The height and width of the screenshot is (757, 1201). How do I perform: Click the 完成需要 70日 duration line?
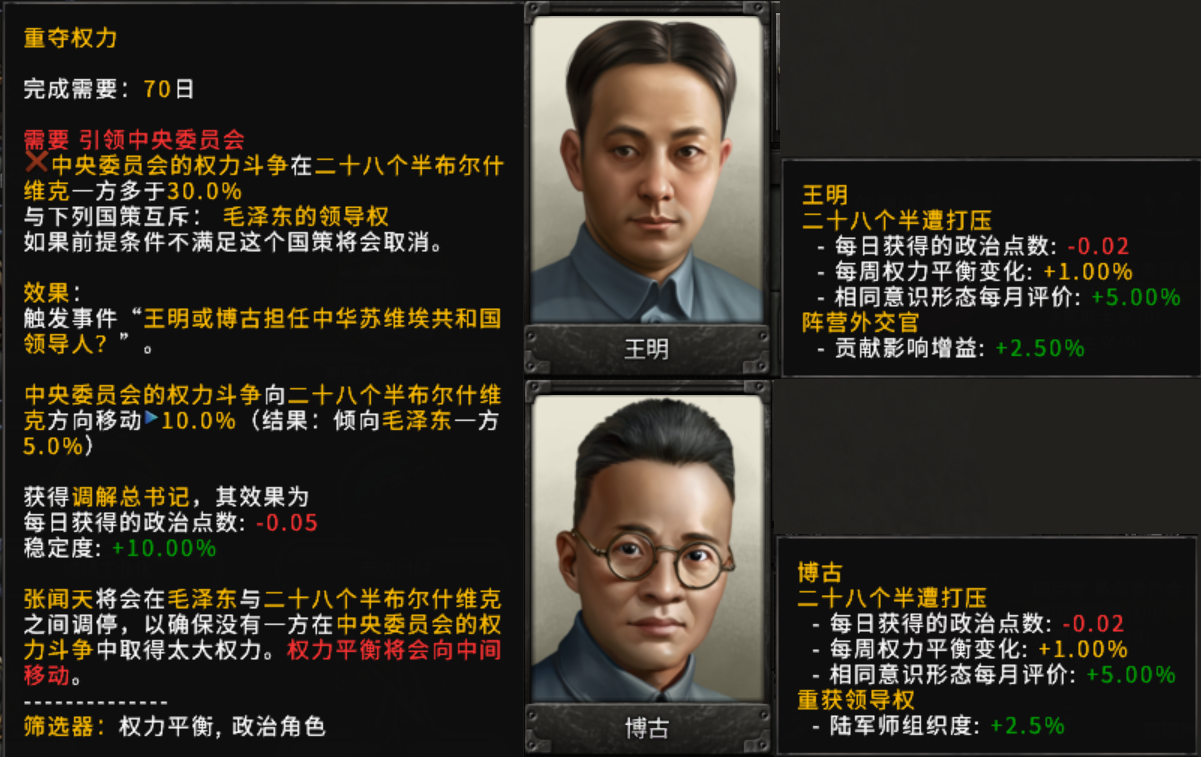pyautogui.click(x=109, y=89)
